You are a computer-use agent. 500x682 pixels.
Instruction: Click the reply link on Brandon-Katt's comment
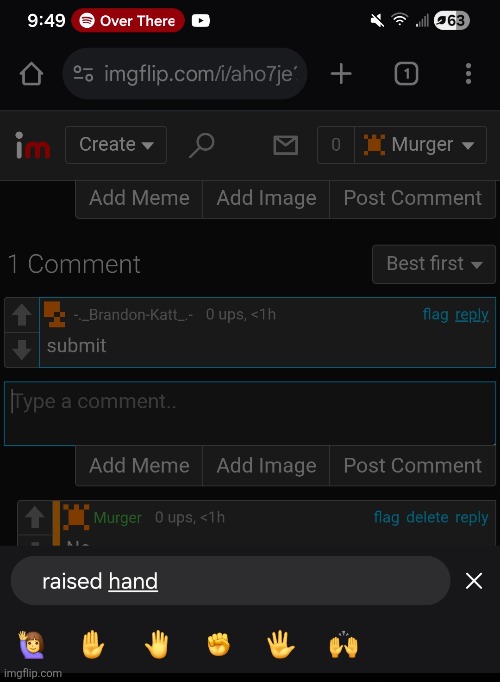(x=472, y=314)
